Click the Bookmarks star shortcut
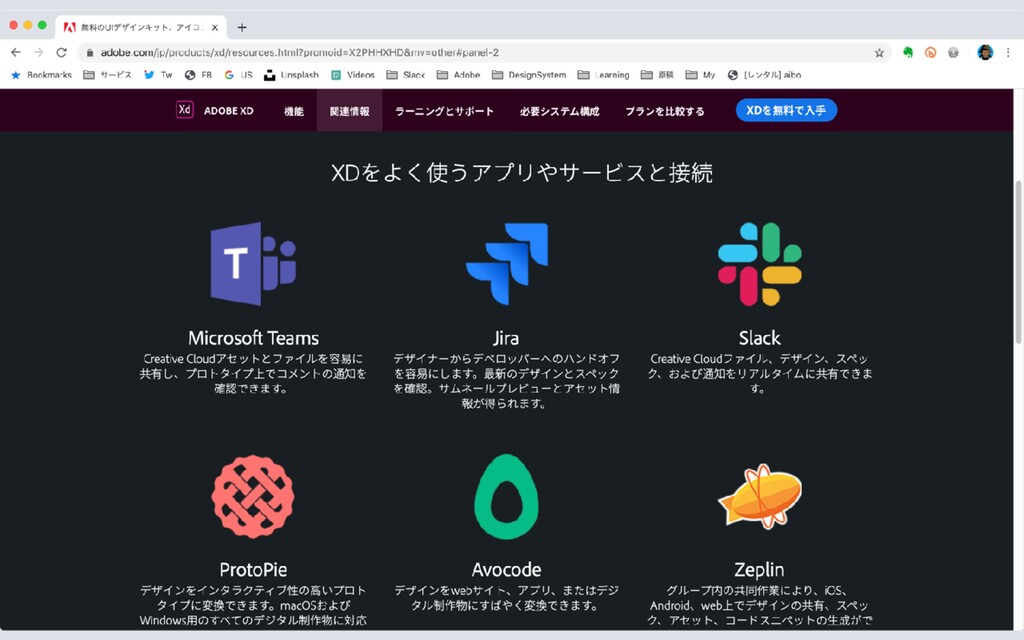This screenshot has height=640, width=1024. click(41, 75)
